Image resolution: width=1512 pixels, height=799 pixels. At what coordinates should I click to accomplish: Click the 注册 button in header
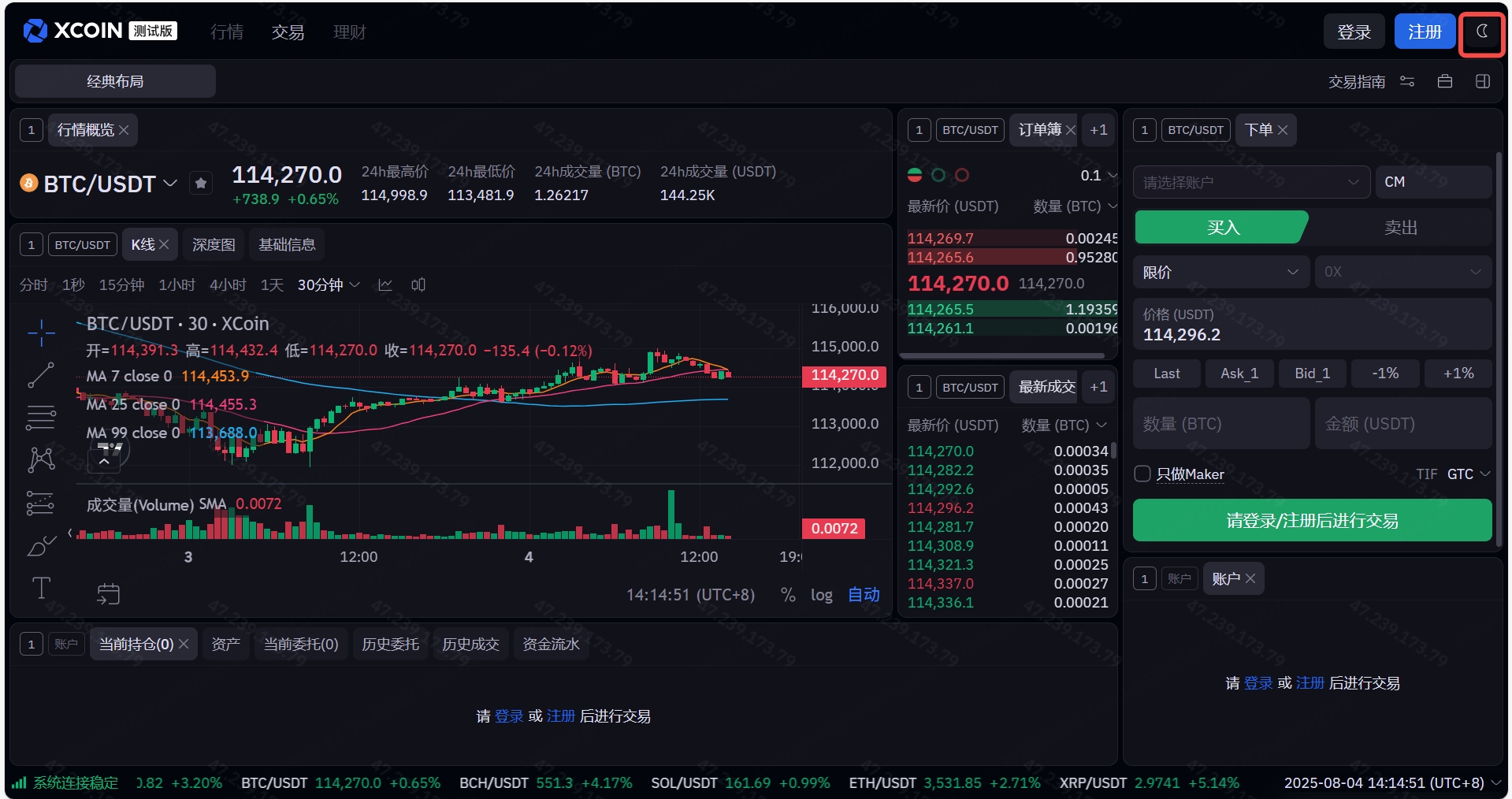point(1424,32)
